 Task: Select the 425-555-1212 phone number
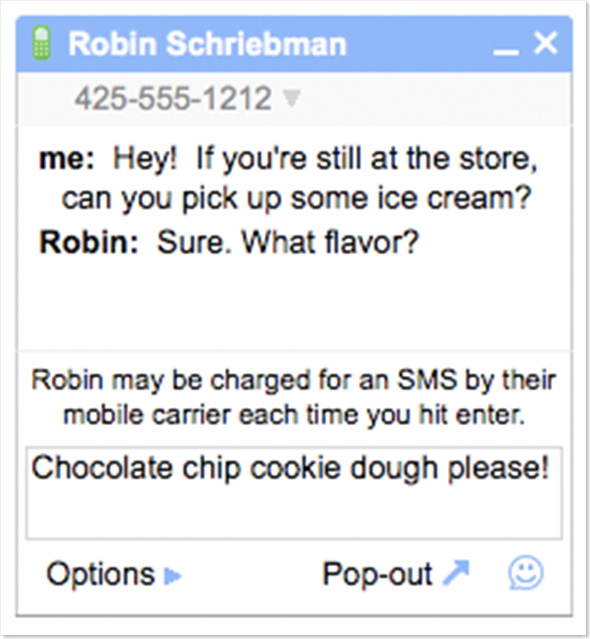[173, 98]
